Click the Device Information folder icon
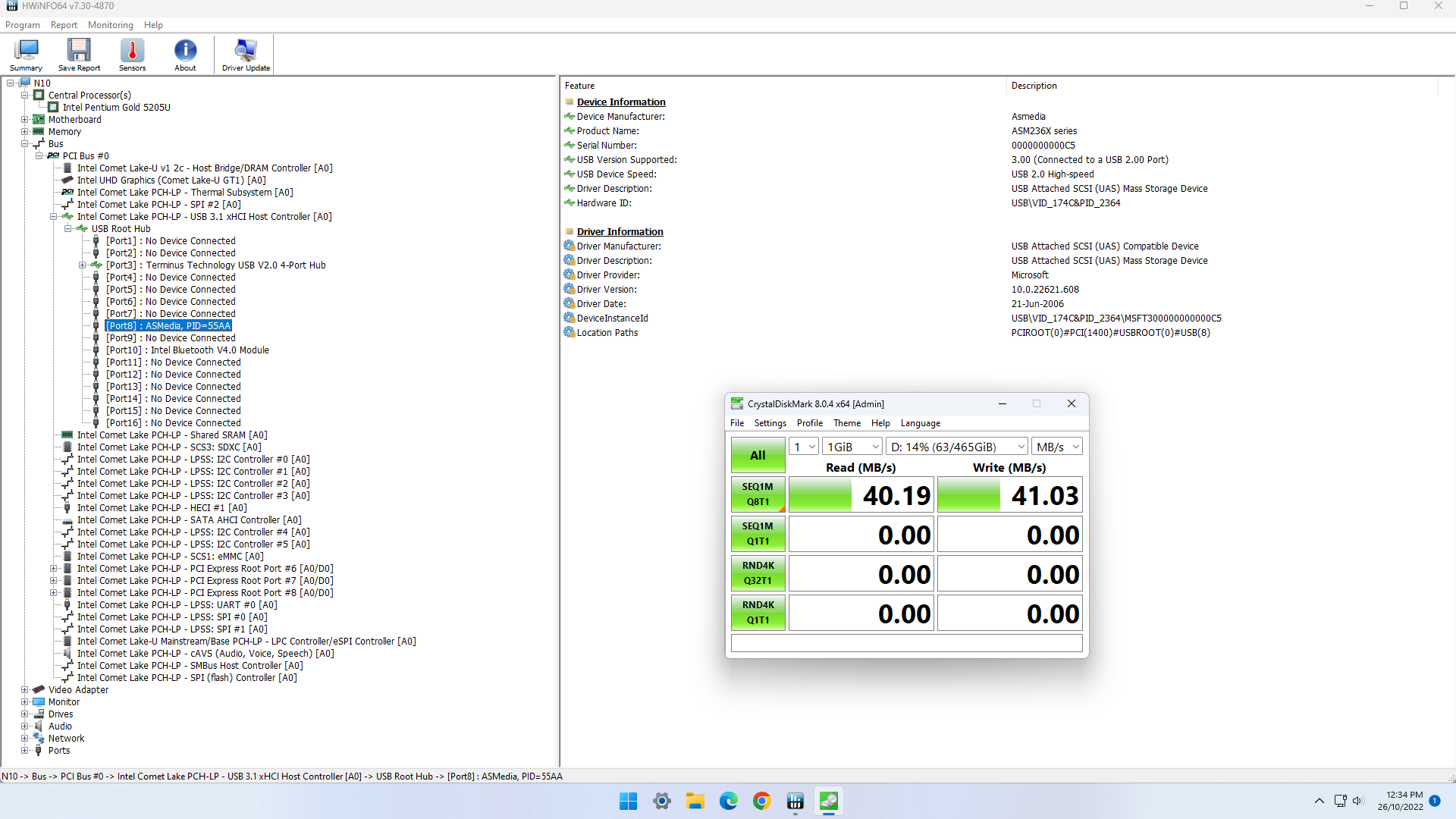The image size is (1456, 819). pos(570,102)
